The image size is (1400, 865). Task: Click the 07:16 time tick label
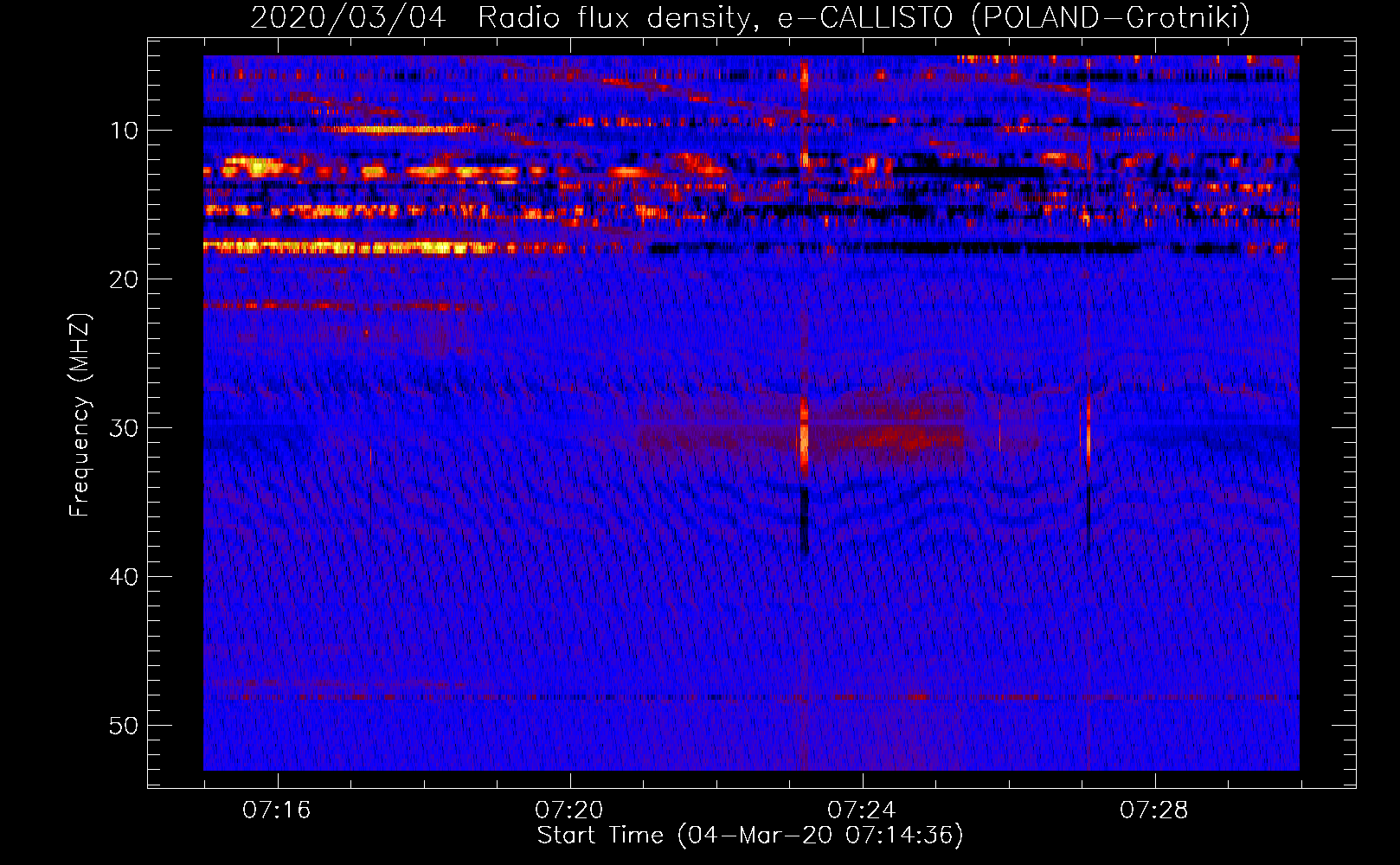tap(277, 811)
